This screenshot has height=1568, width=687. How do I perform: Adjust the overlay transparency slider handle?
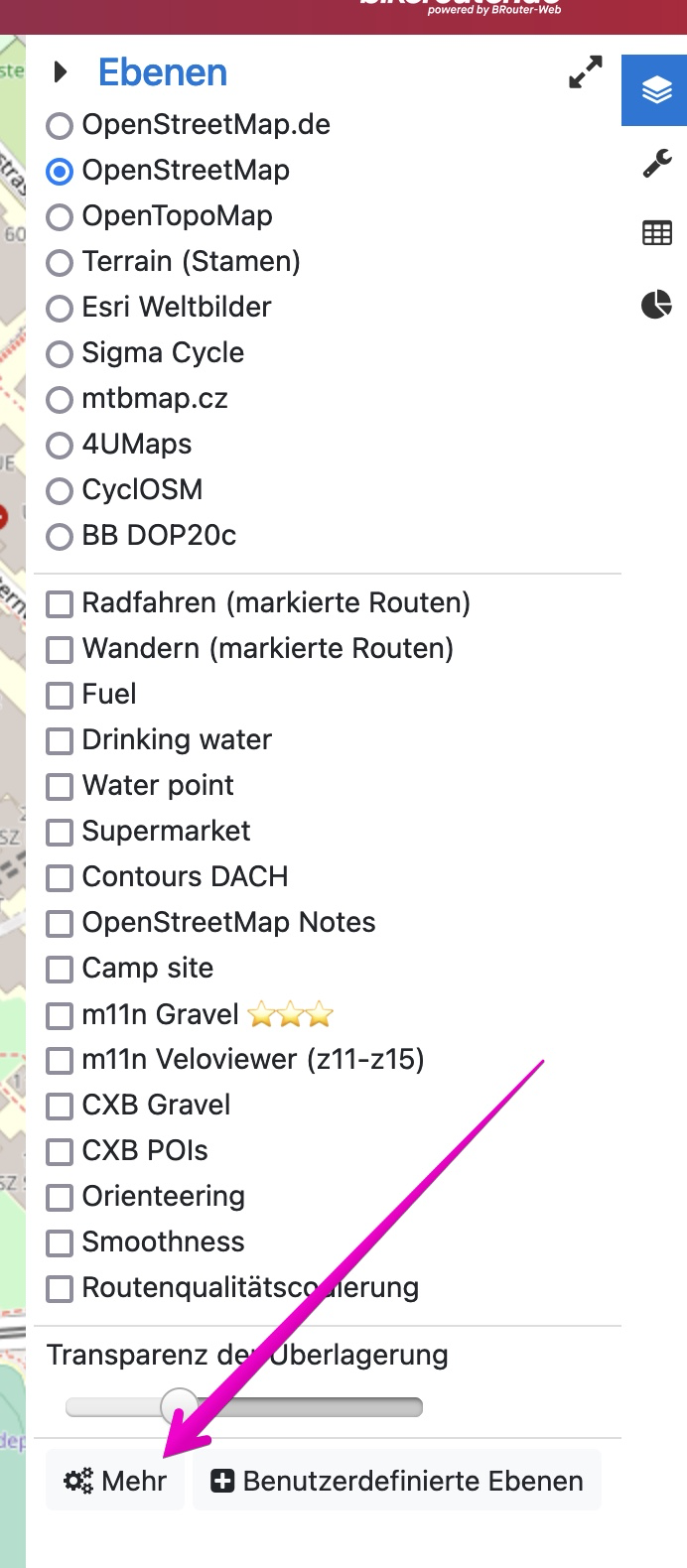click(x=179, y=1406)
